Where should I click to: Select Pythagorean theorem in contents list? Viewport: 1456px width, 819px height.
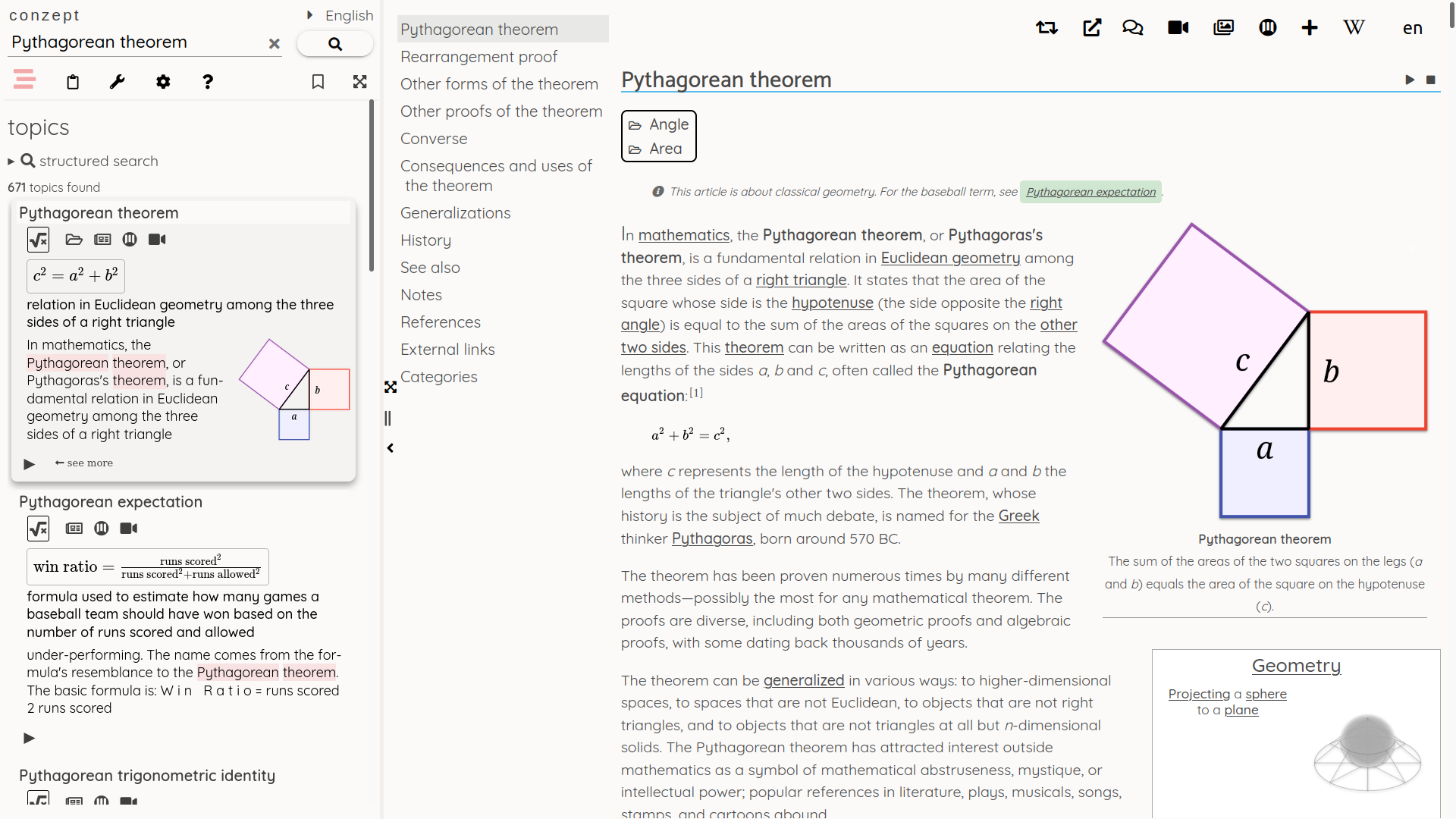pos(503,29)
